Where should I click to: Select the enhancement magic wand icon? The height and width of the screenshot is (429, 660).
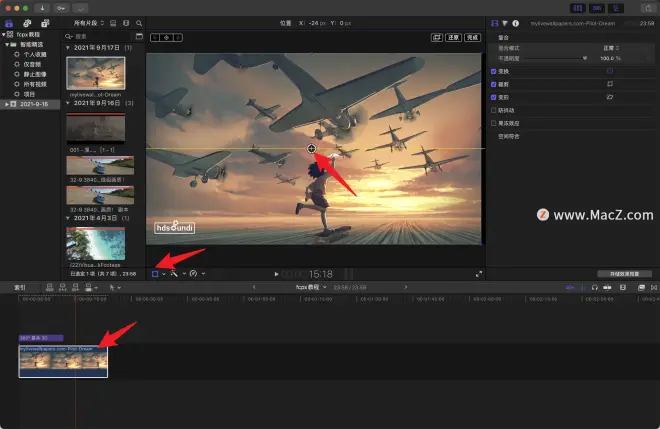174,274
